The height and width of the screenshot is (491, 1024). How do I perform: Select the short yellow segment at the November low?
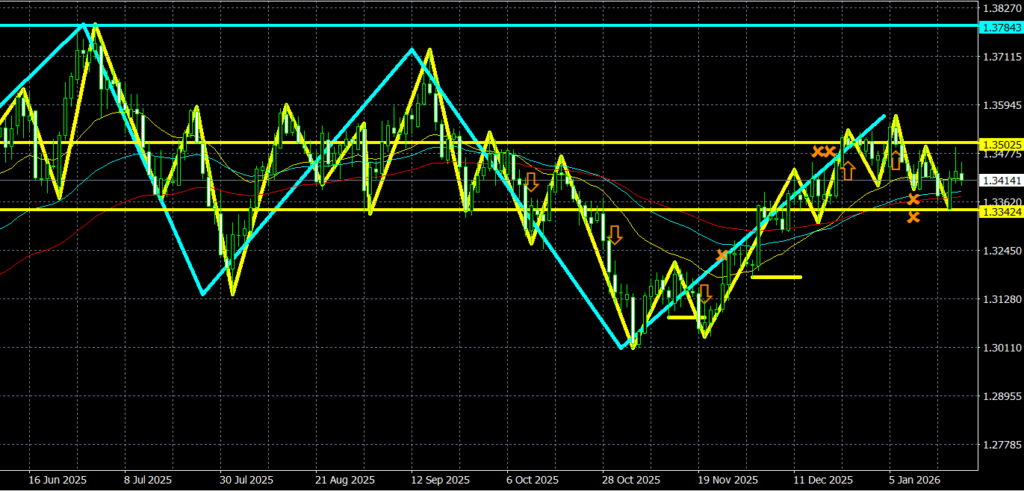pos(683,317)
